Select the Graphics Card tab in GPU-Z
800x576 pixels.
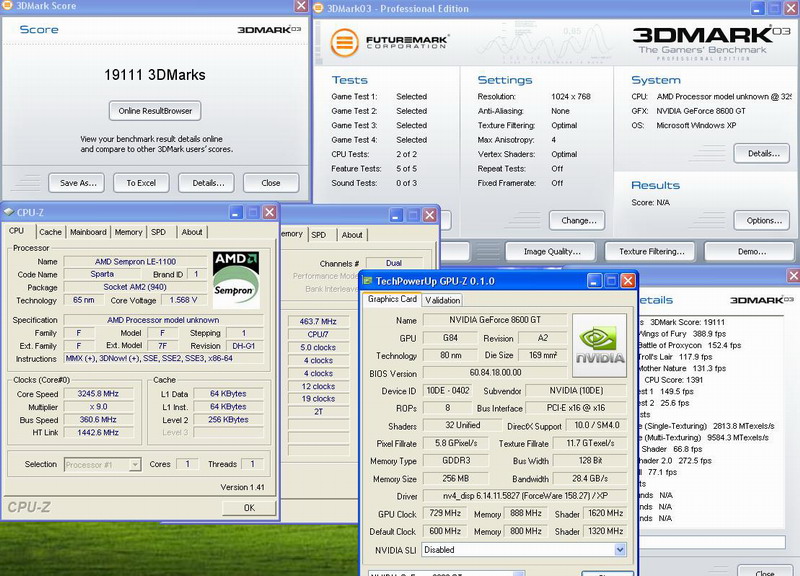(392, 299)
